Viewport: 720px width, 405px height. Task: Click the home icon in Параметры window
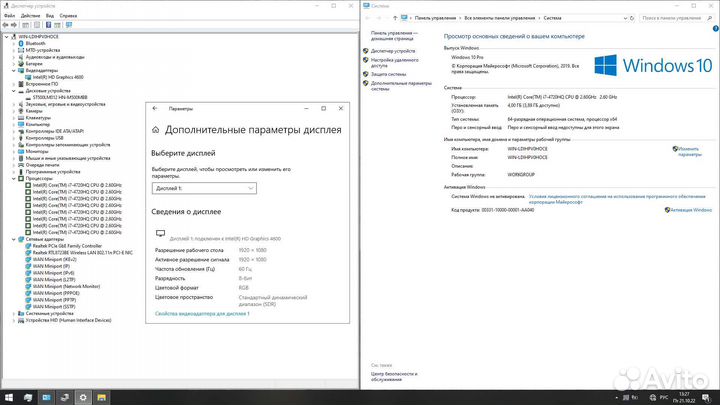point(156,130)
